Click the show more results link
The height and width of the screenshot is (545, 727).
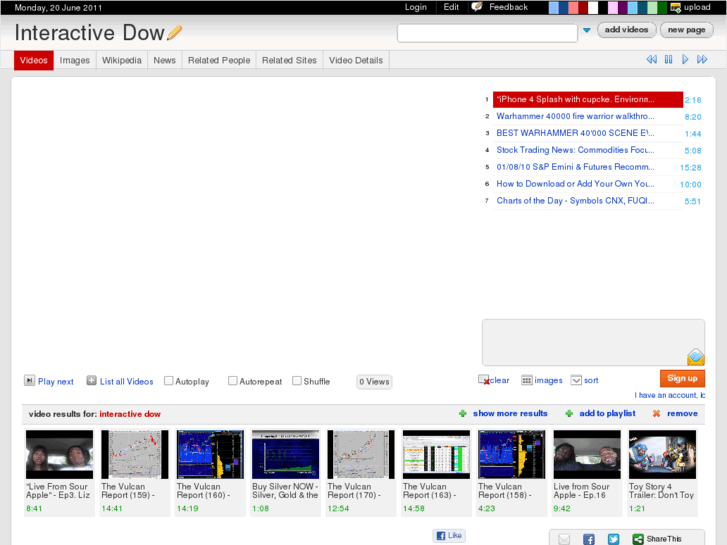[510, 413]
